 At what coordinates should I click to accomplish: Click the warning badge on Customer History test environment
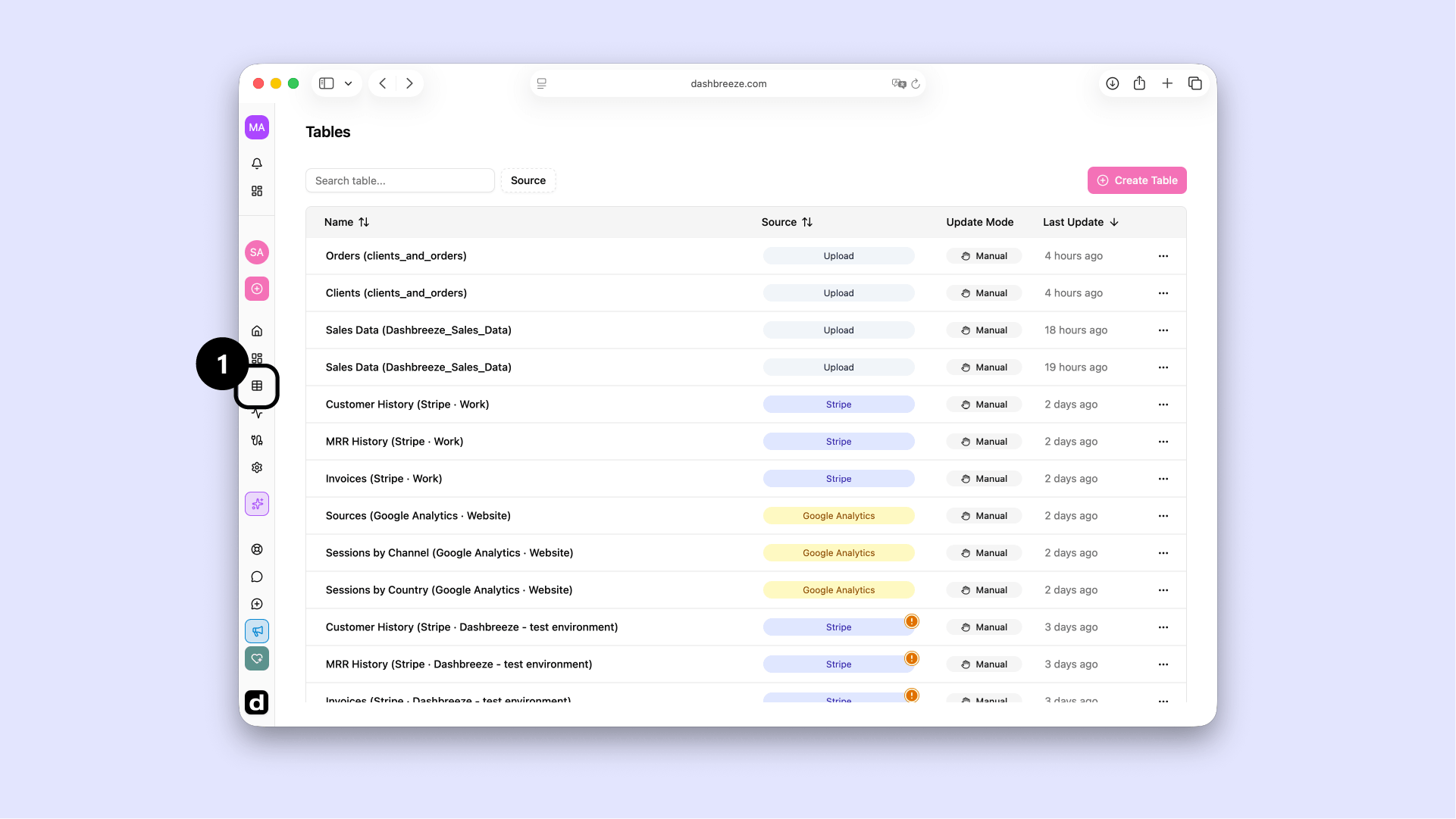pos(912,621)
